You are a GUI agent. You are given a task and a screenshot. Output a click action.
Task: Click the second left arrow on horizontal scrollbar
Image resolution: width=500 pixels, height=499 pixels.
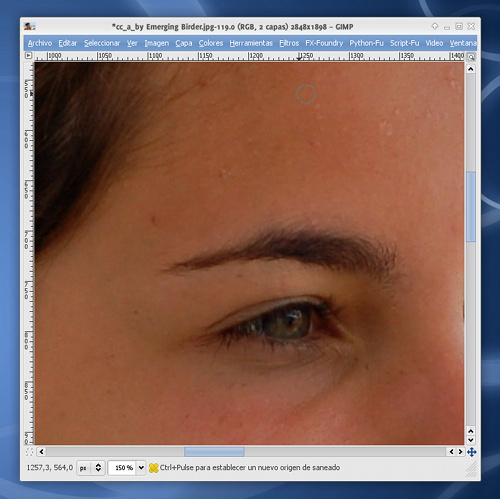pyautogui.click(x=451, y=452)
